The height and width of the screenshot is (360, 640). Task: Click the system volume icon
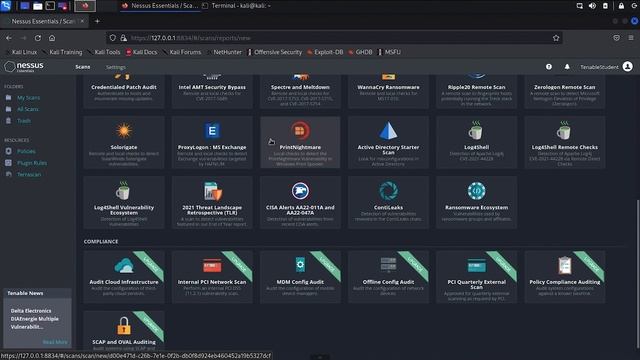pos(592,6)
